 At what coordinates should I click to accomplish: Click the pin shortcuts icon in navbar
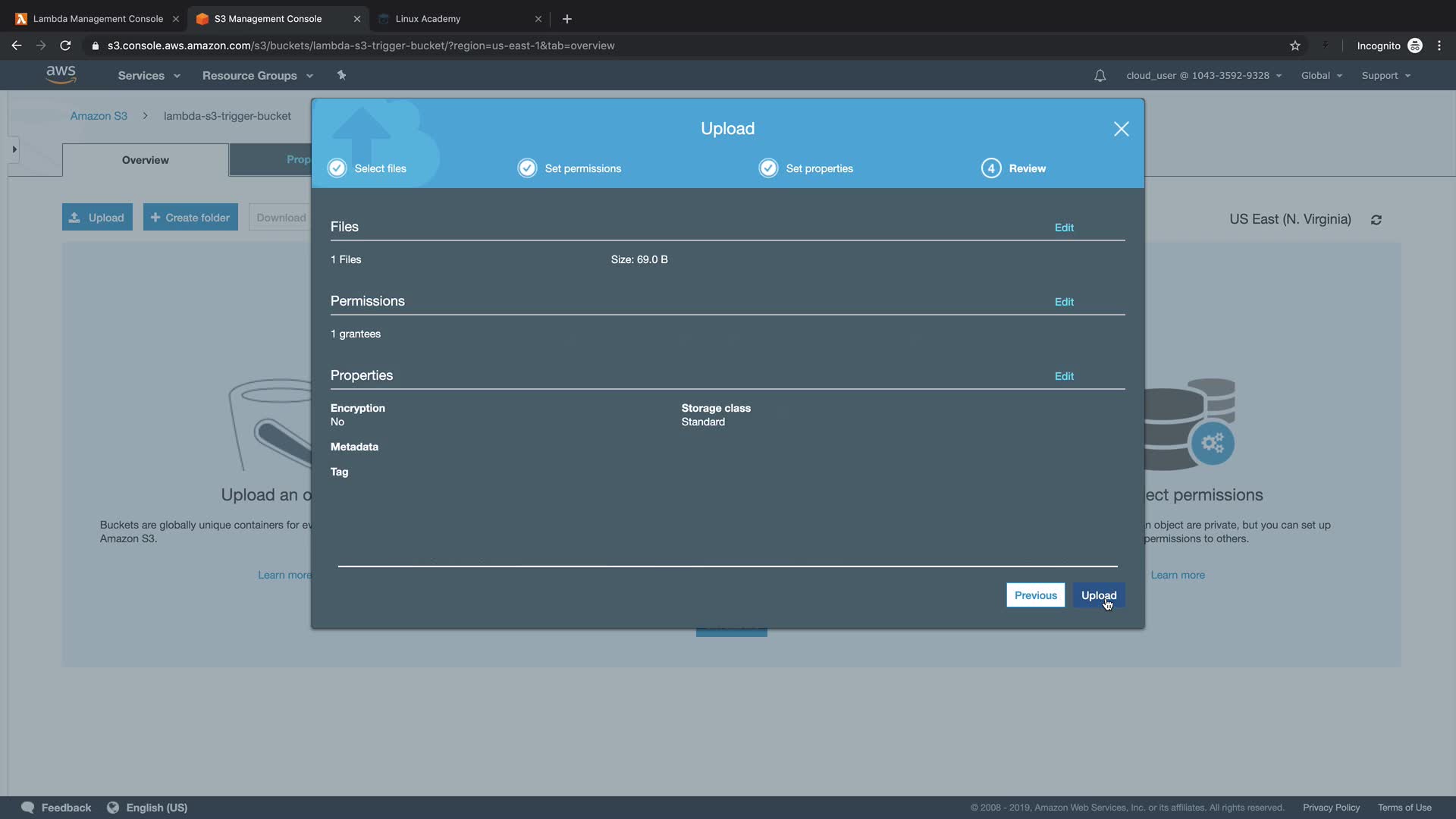click(341, 75)
